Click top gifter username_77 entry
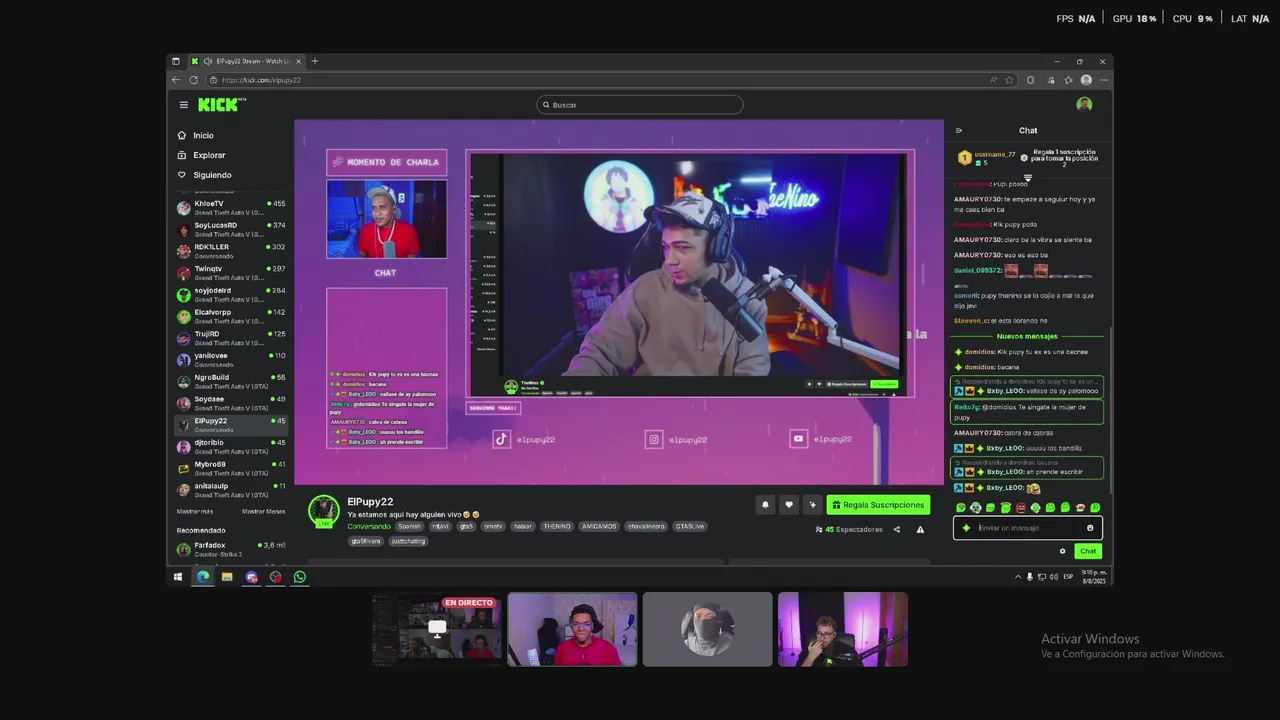 point(987,158)
